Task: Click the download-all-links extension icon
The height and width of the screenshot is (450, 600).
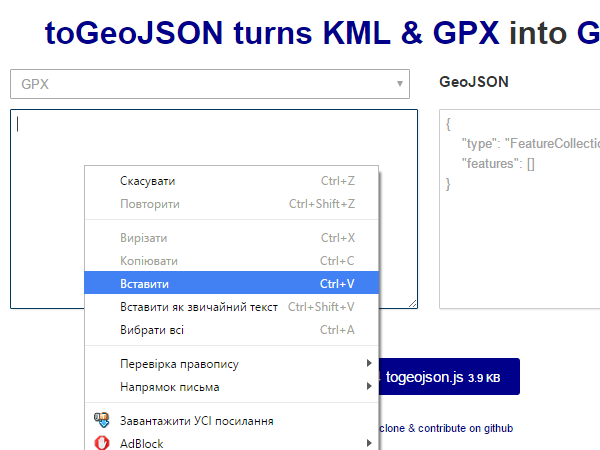Action: coord(102,420)
